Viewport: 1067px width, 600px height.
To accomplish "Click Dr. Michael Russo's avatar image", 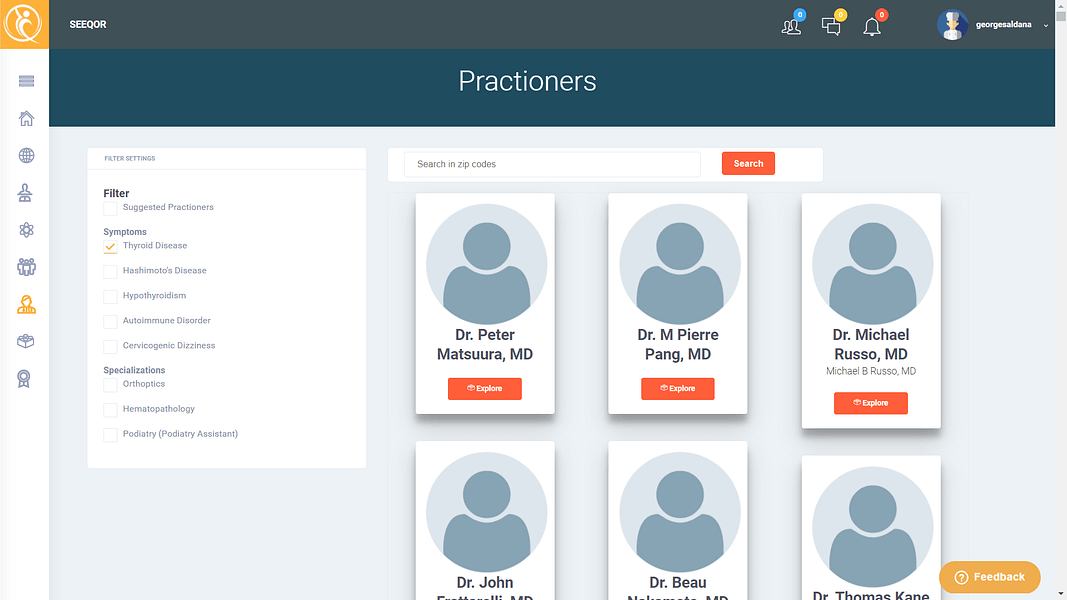I will [872, 264].
